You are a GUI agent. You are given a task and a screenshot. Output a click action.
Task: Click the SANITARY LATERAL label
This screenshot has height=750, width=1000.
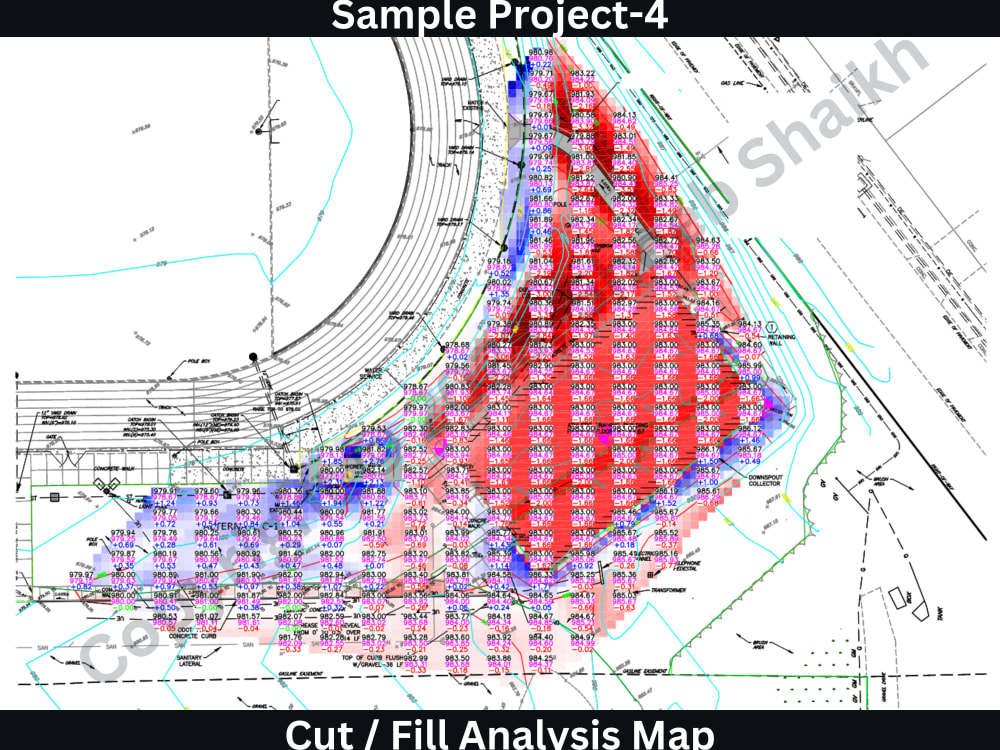190,660
